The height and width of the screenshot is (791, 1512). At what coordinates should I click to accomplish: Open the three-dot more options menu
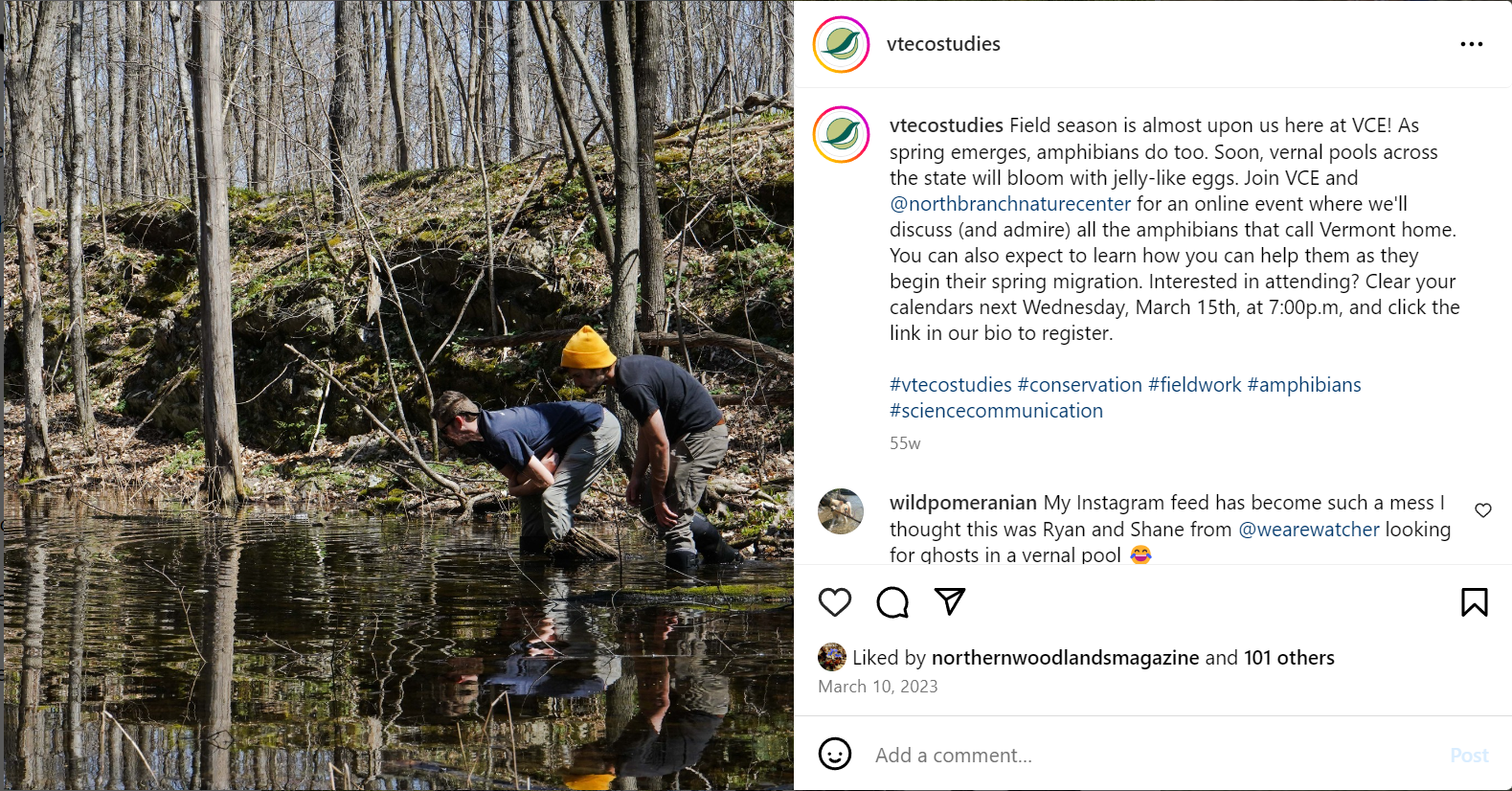1472,44
